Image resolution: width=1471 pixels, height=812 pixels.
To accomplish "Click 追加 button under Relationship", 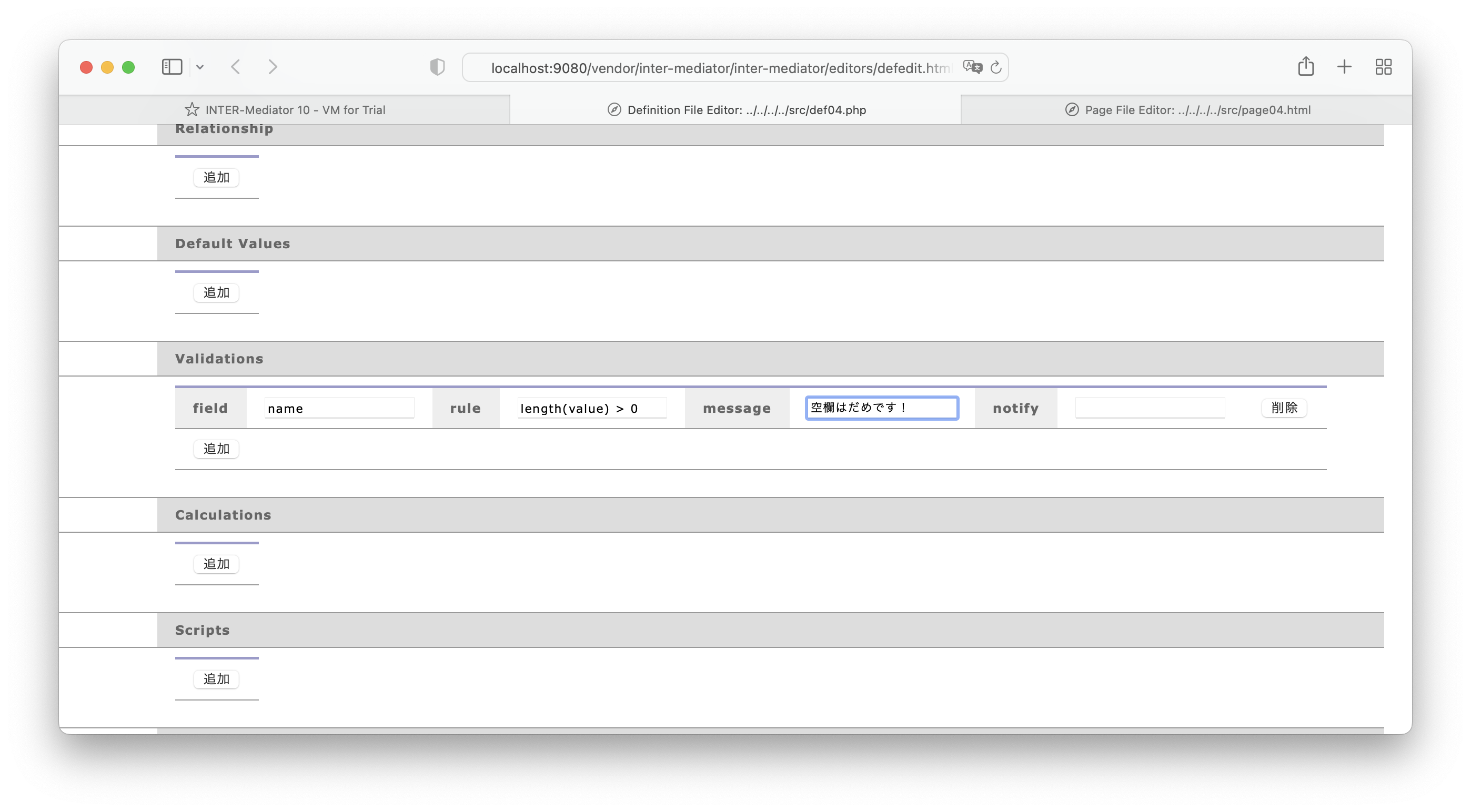I will click(216, 177).
